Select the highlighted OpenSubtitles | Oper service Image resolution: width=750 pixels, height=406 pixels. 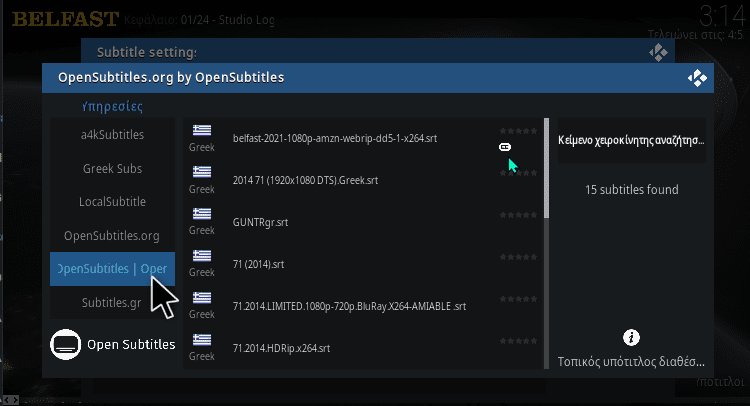112,269
